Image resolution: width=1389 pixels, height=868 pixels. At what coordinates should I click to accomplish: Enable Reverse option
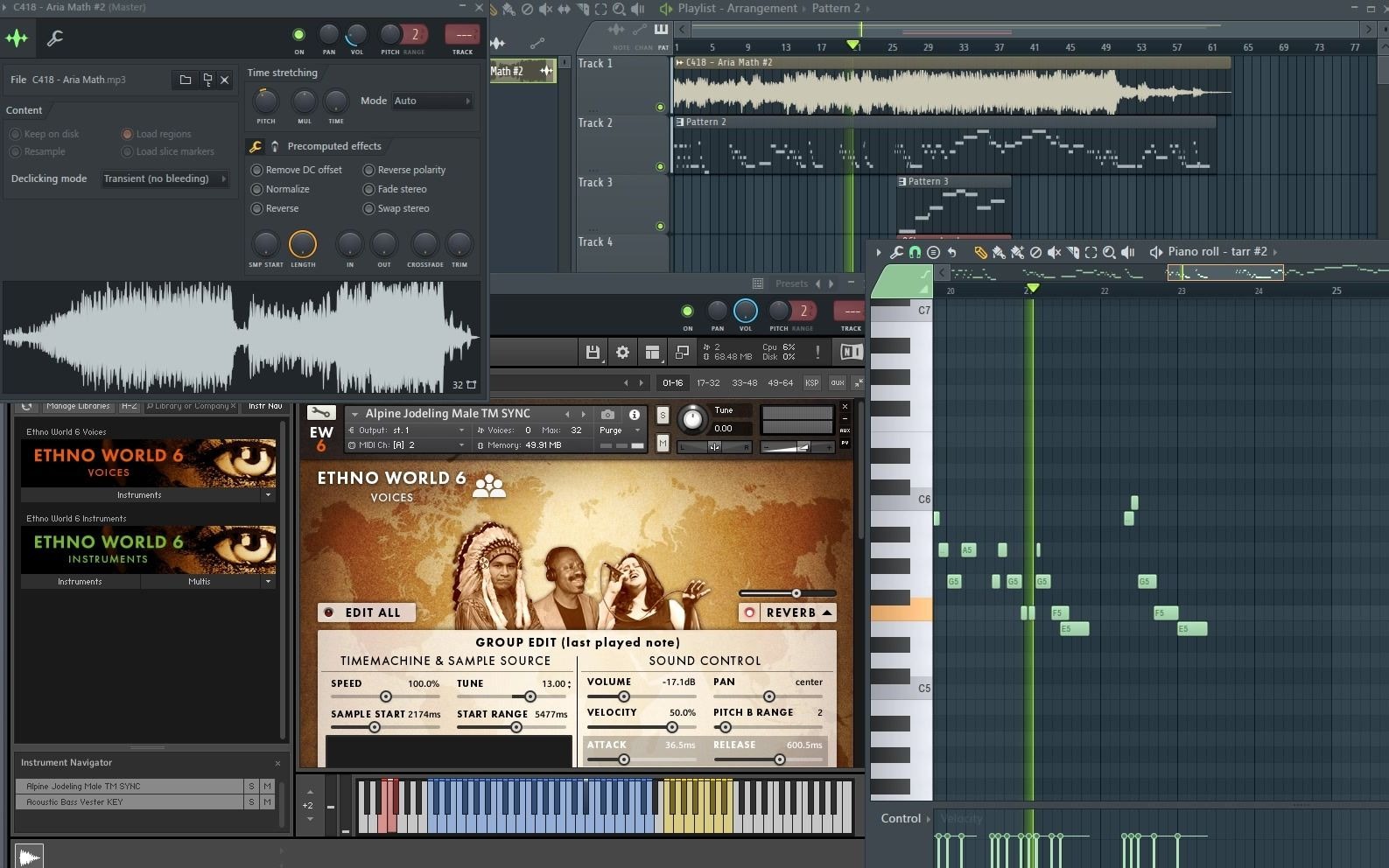[275, 208]
